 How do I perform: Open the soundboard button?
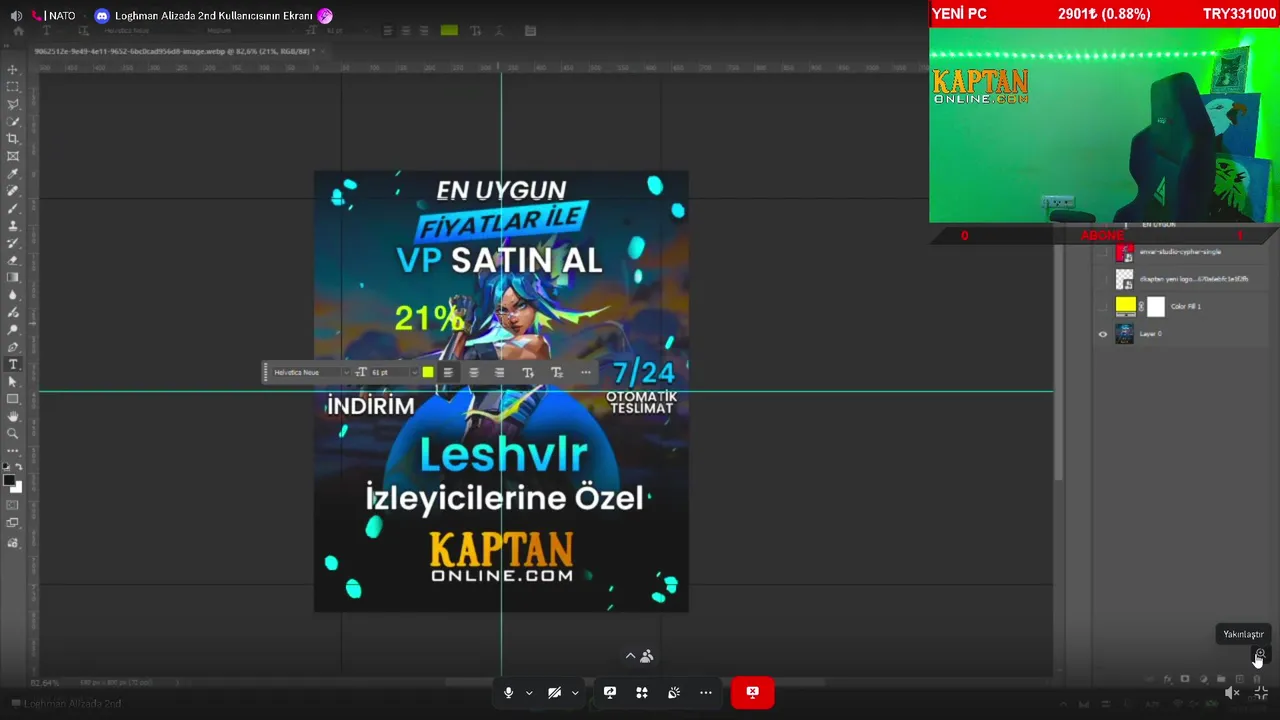tap(674, 692)
